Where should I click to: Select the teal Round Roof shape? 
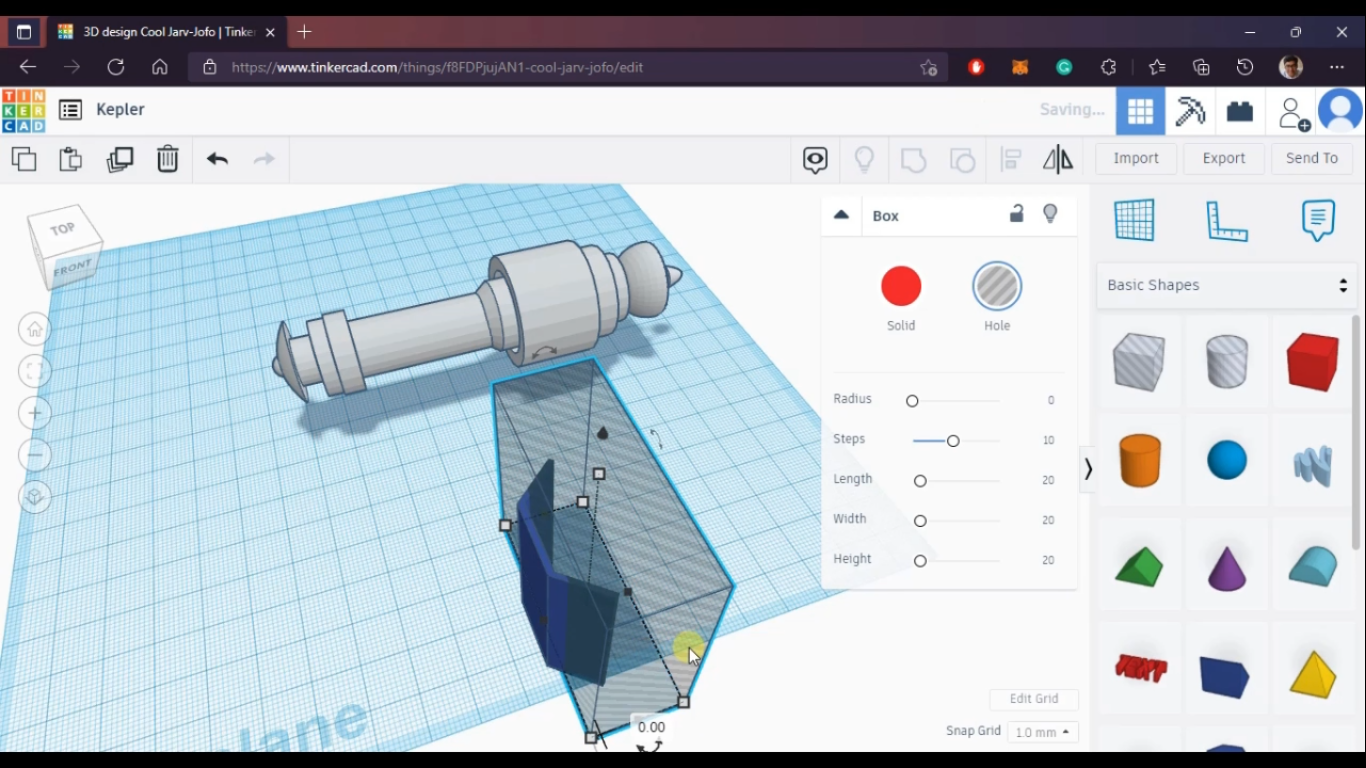[x=1312, y=566]
